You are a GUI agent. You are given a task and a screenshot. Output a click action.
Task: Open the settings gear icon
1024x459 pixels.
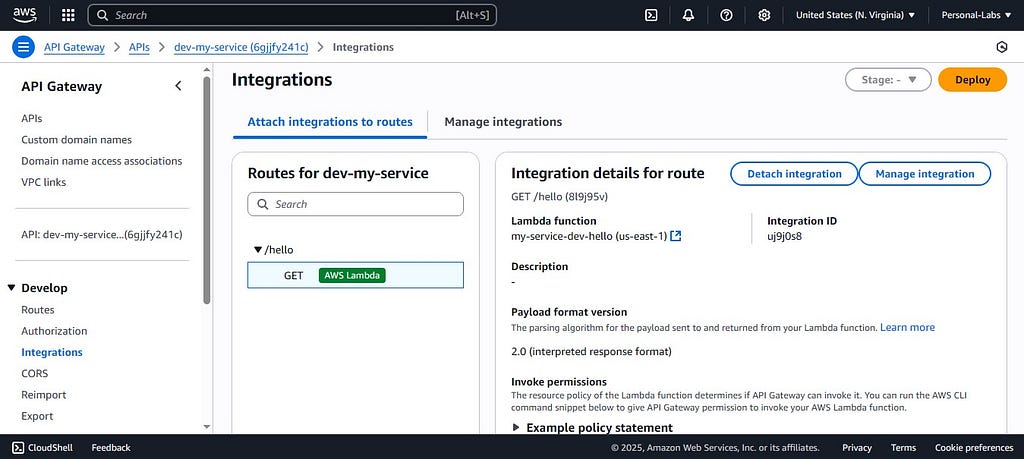[x=764, y=15]
